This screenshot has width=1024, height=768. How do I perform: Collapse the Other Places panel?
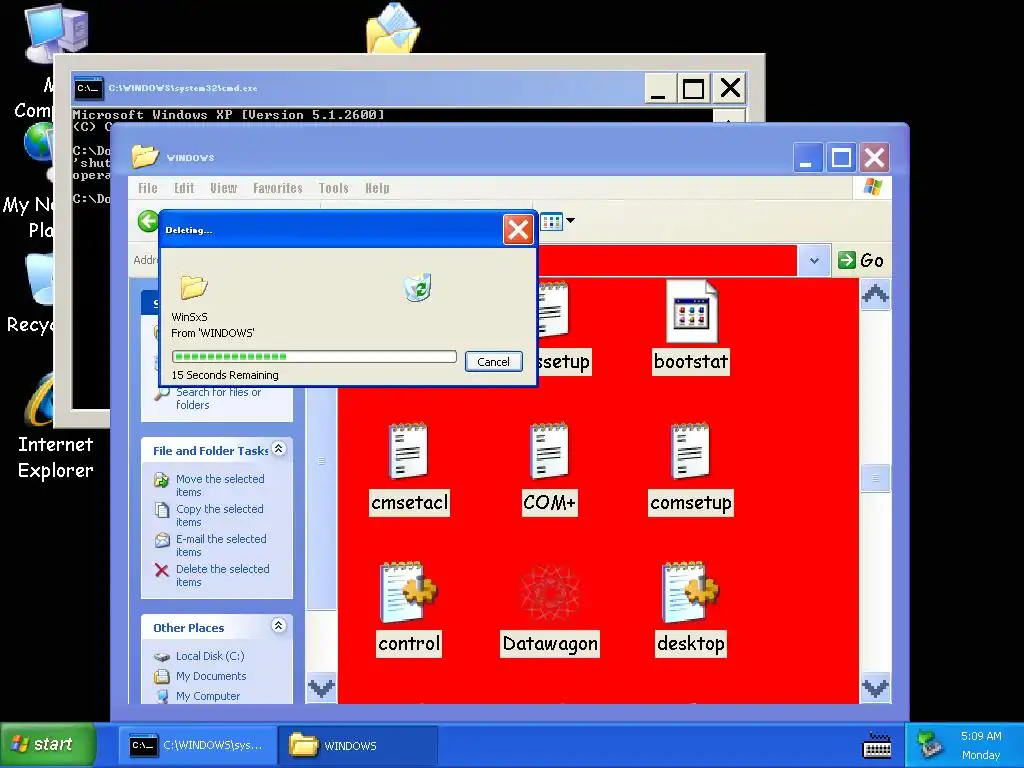point(279,626)
